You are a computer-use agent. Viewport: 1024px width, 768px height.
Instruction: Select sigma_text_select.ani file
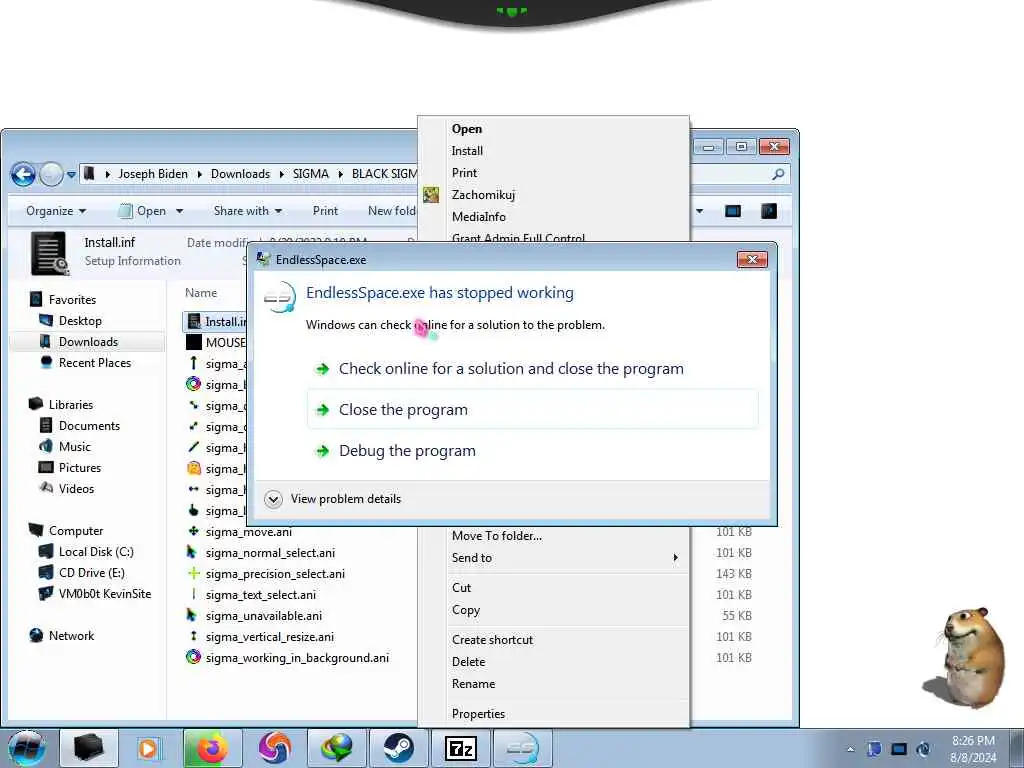[x=261, y=595]
